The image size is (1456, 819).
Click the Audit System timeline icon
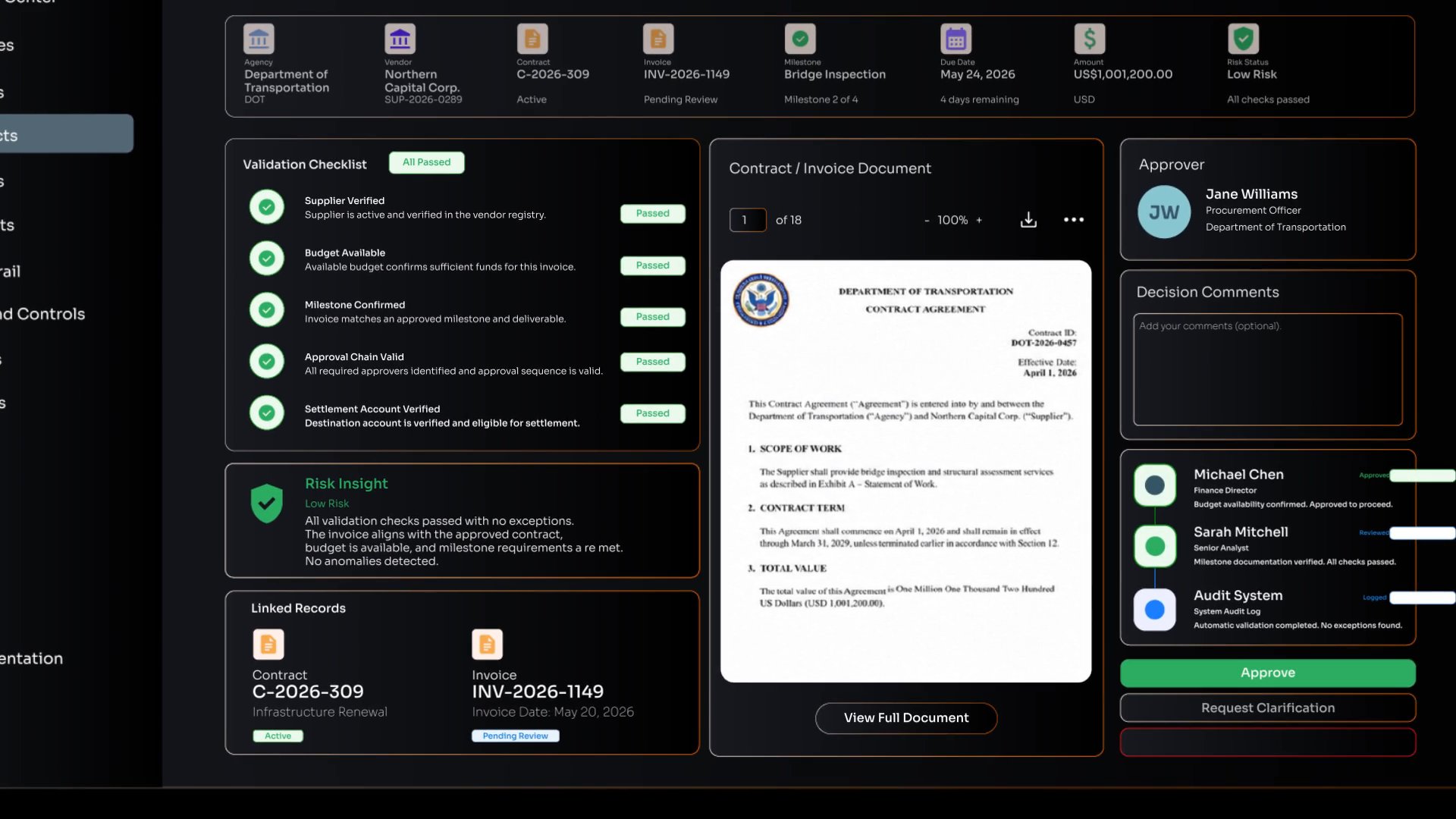[x=1155, y=610]
